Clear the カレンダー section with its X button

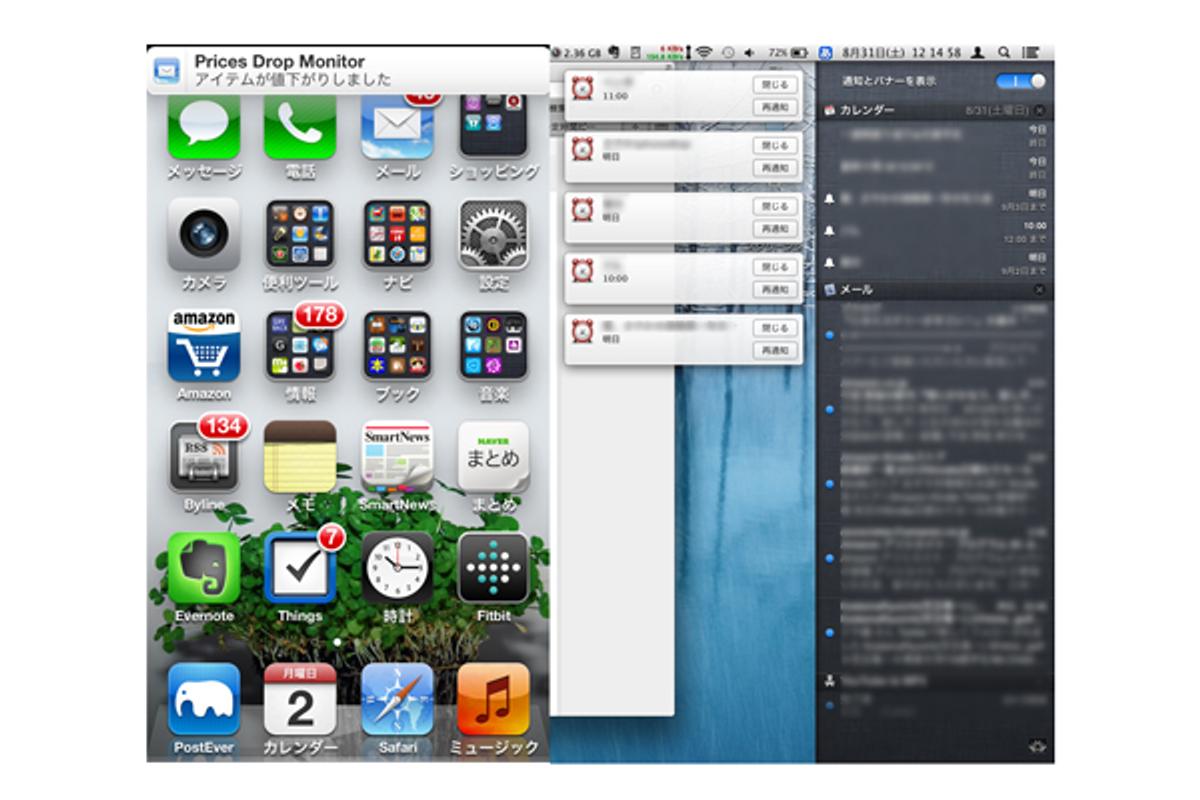1039,110
